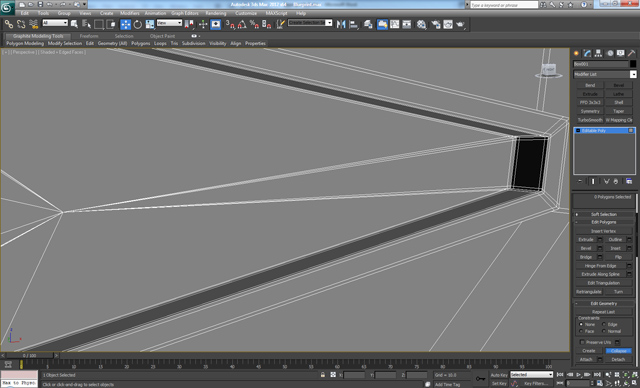Toggle the Keyboard Shortcut Override icon
The image size is (640, 388).
point(216,24)
